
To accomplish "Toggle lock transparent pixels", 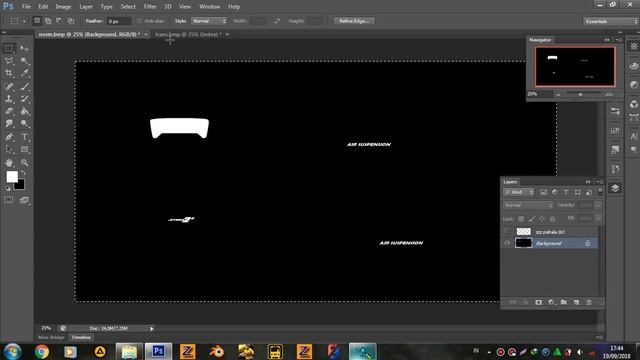I will click(521, 219).
